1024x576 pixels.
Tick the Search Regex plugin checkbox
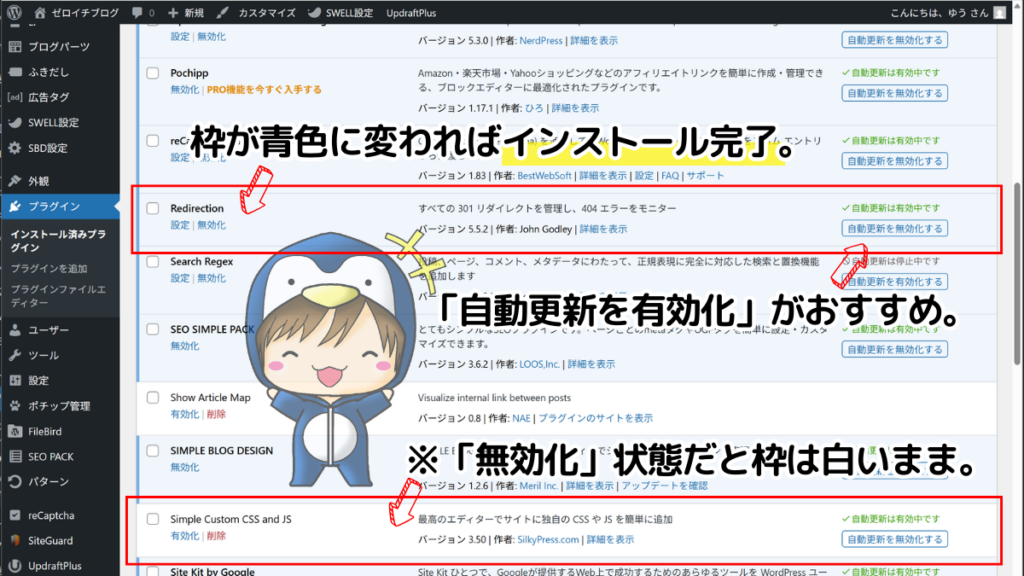(153, 262)
